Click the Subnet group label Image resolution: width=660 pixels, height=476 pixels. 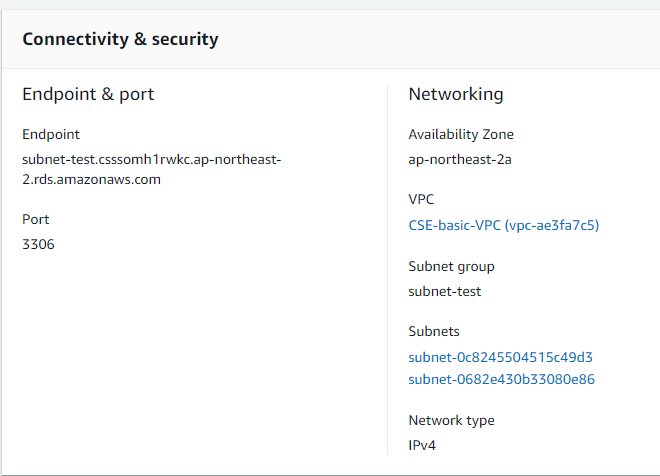(x=451, y=267)
